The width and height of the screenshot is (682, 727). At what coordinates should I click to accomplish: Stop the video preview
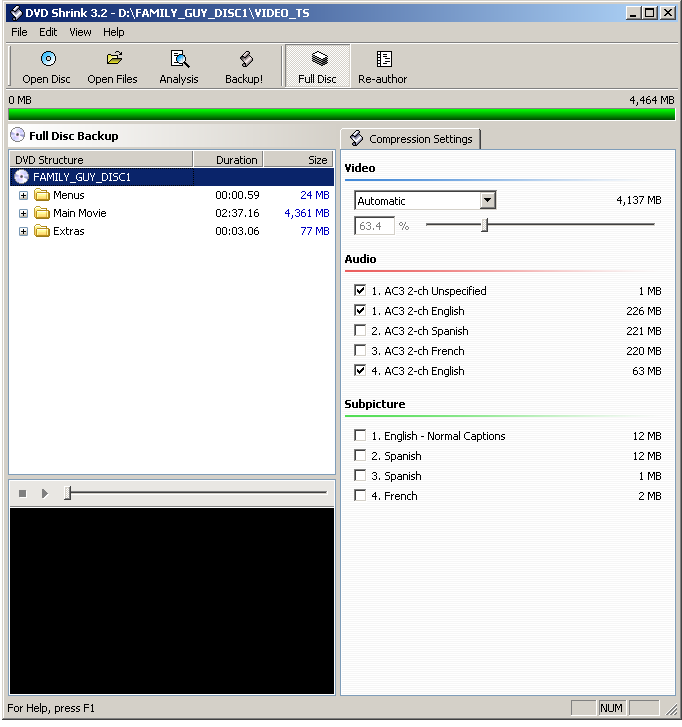point(22,493)
